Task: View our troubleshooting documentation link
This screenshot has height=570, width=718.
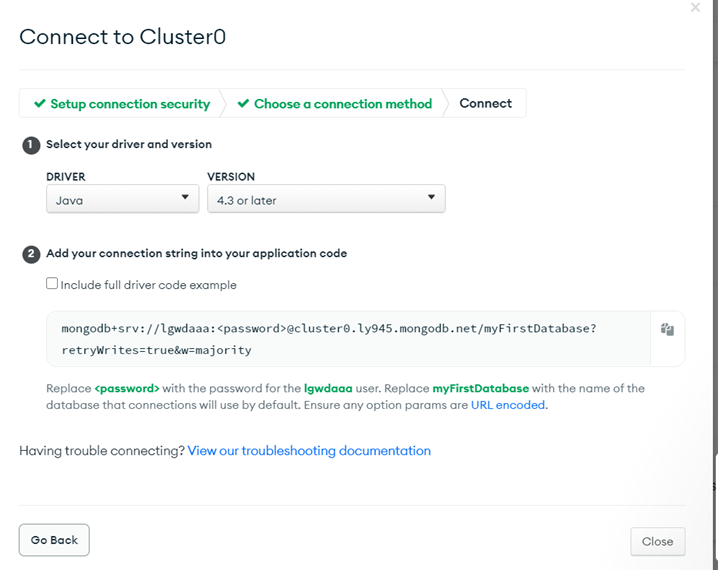Action: click(309, 451)
